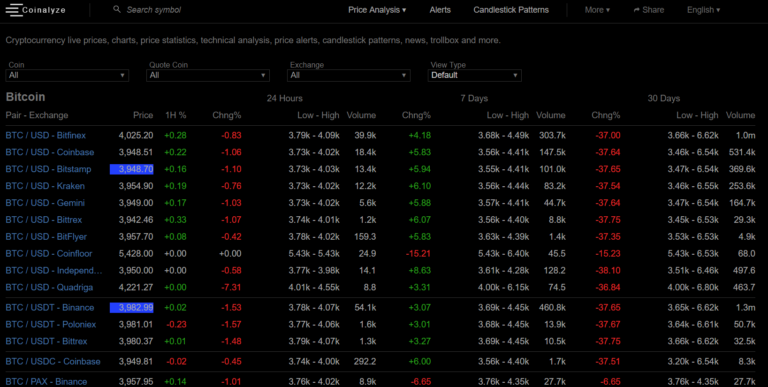Click the Bitcoin section heading
768x387 pixels.
pos(25,97)
